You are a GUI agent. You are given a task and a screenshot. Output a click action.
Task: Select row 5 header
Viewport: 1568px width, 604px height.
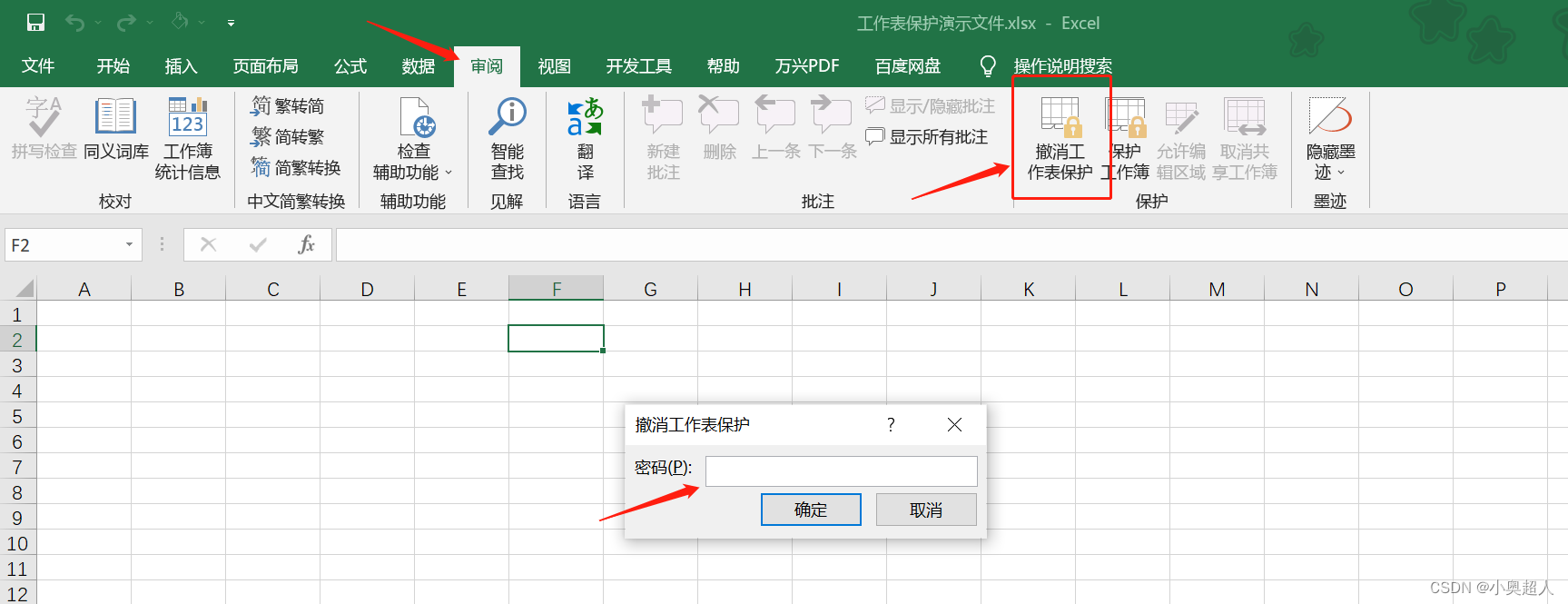17,417
